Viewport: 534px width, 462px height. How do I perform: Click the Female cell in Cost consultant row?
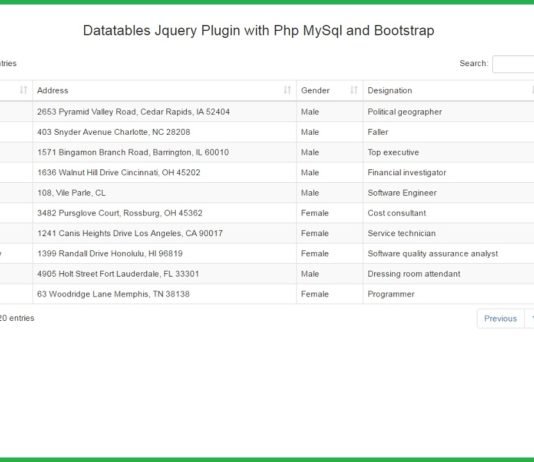(x=330, y=213)
